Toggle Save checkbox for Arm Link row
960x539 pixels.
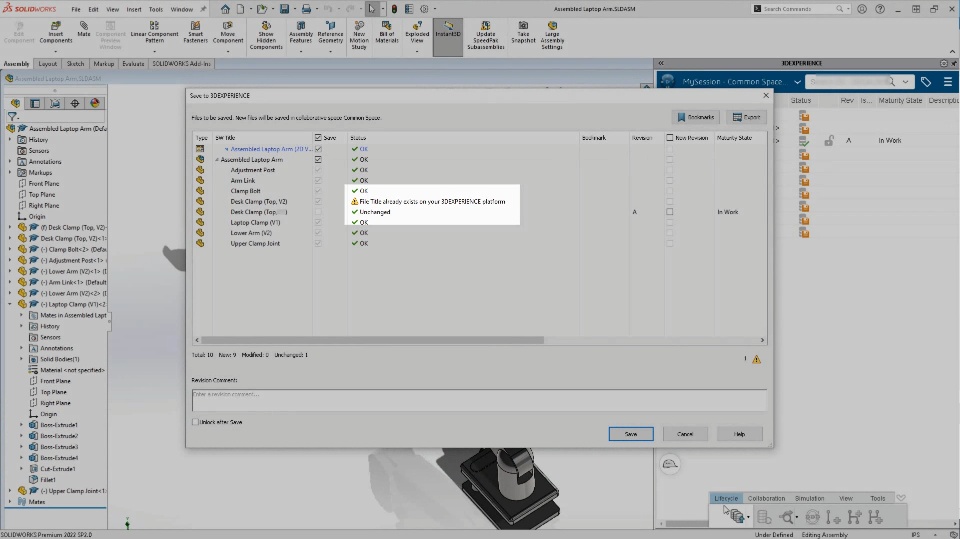(318, 180)
